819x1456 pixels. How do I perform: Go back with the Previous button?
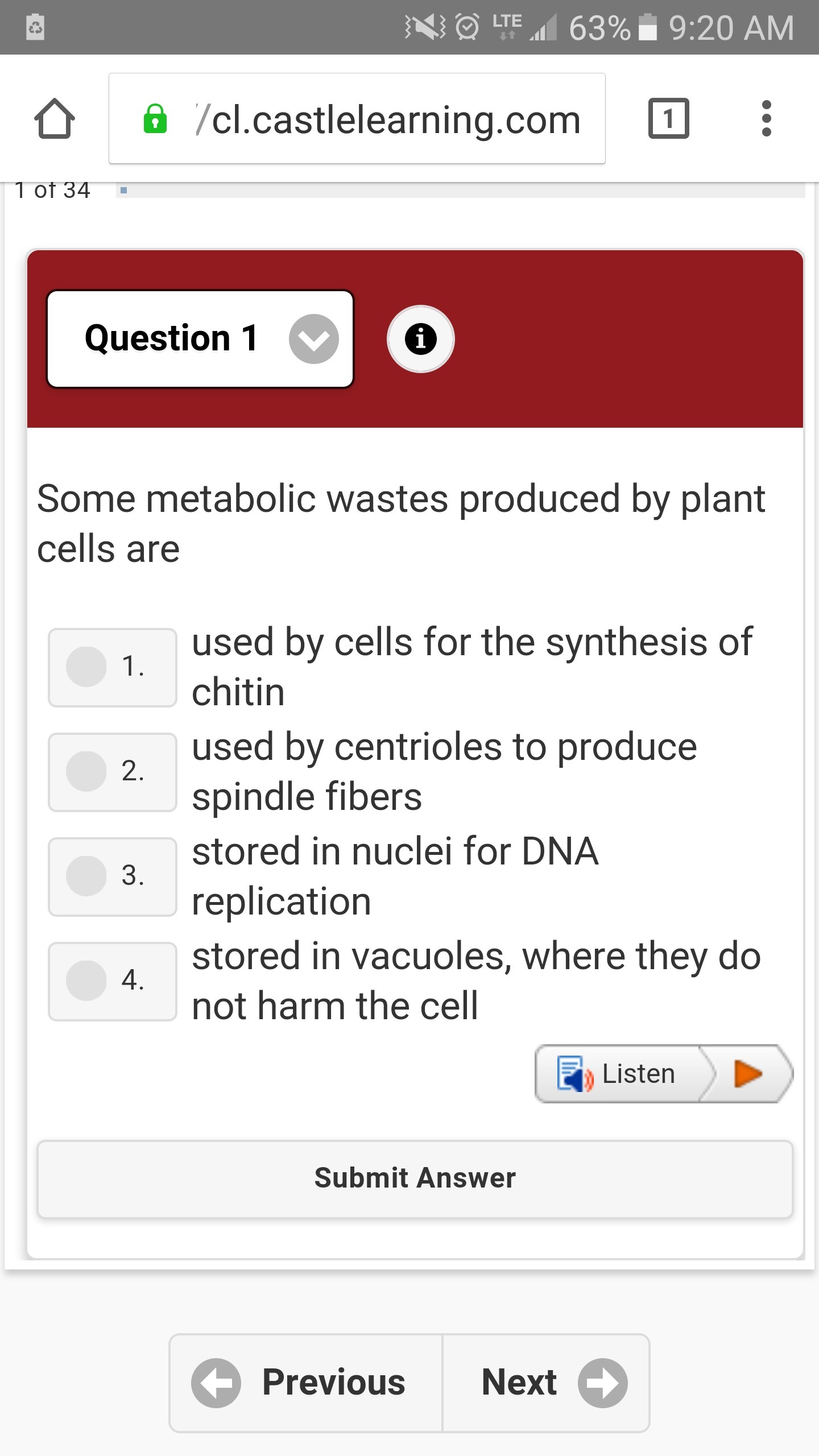306,1383
